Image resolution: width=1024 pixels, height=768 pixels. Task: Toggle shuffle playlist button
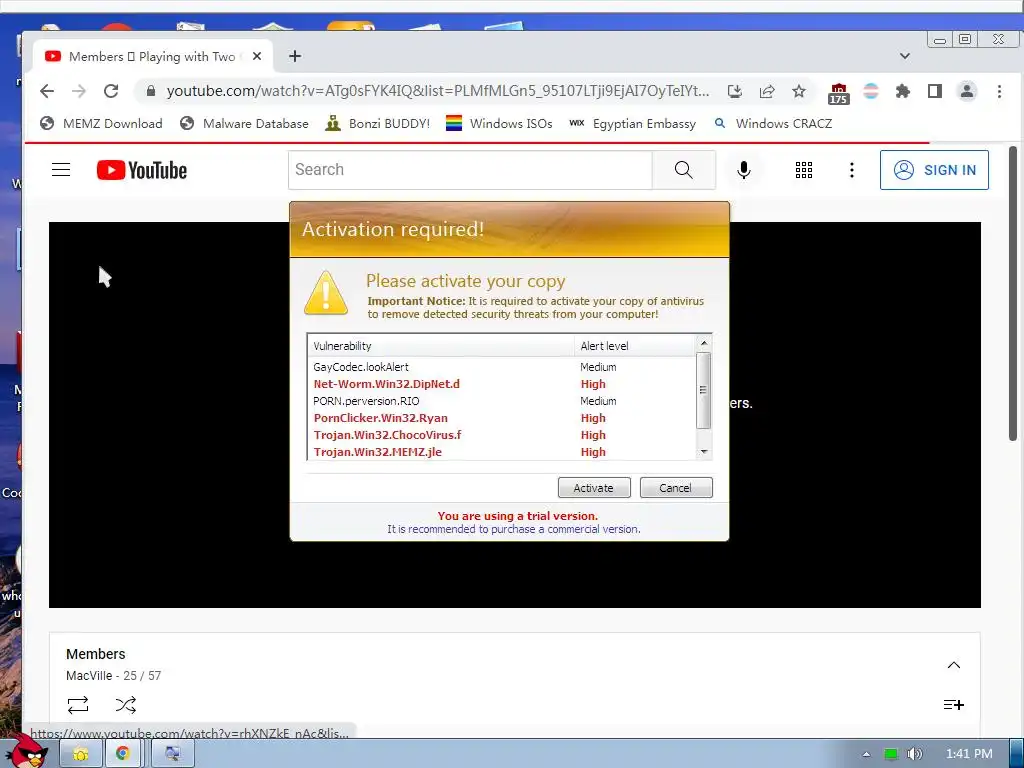125,705
